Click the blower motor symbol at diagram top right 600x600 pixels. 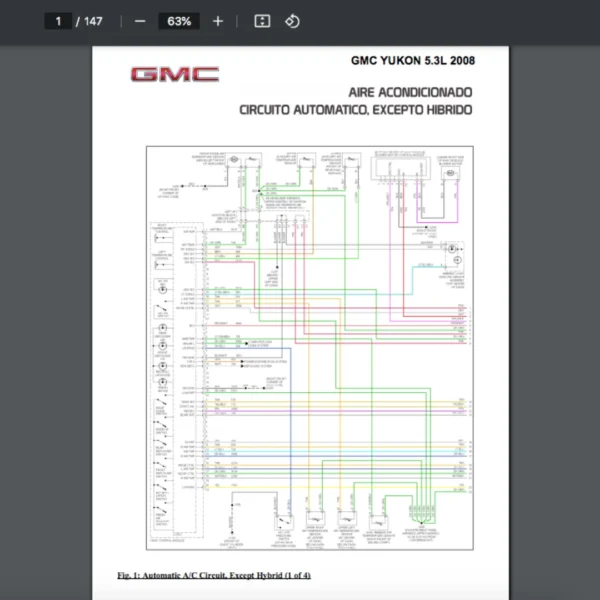pos(451,173)
